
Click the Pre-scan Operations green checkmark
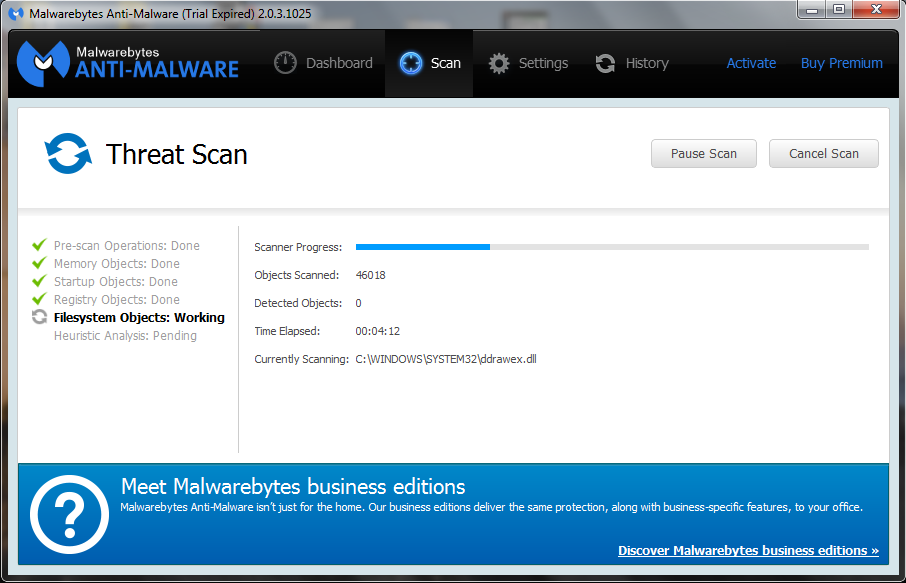pos(40,245)
